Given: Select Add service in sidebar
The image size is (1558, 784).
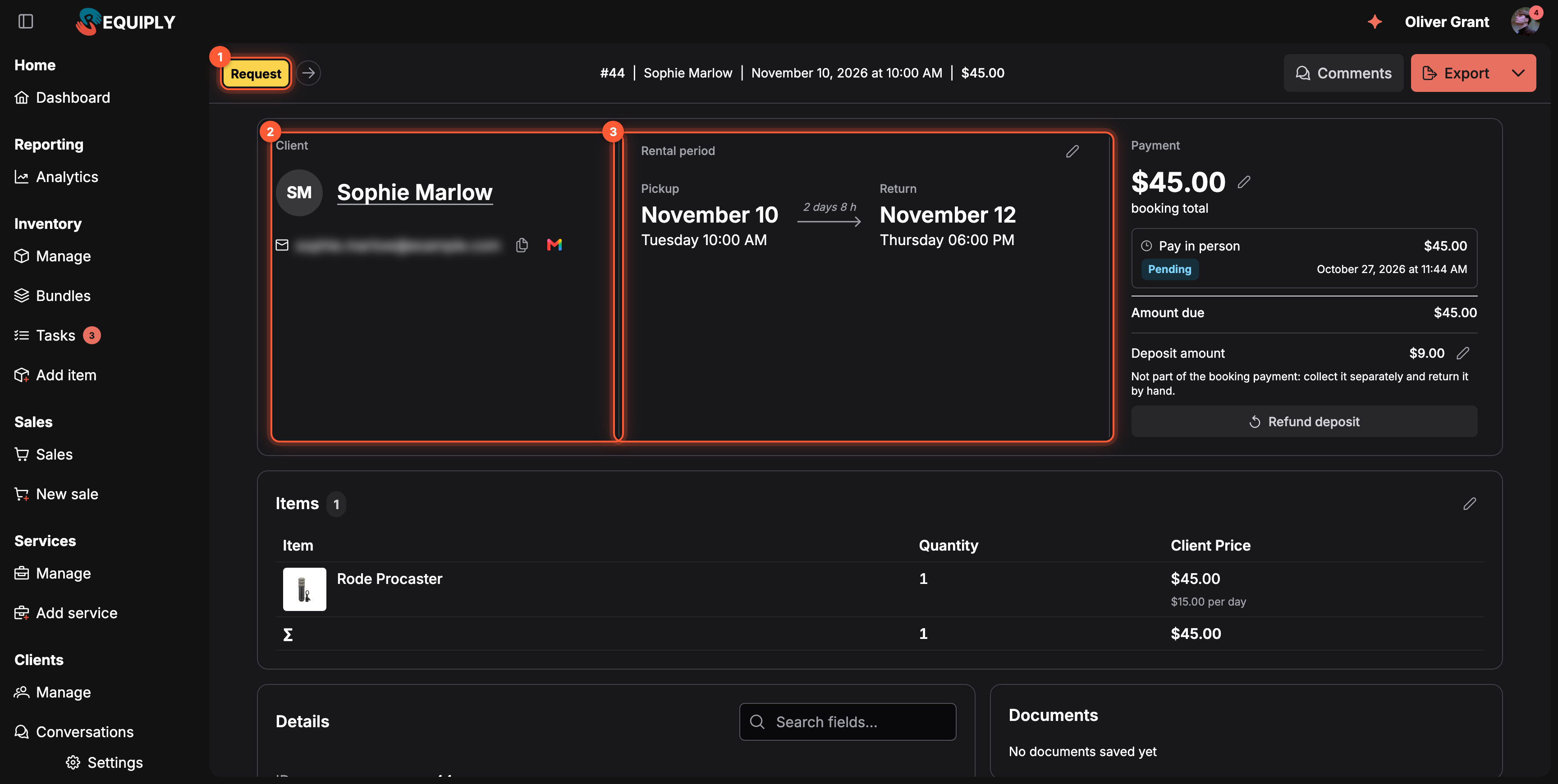Looking at the screenshot, I should click(x=66, y=612).
